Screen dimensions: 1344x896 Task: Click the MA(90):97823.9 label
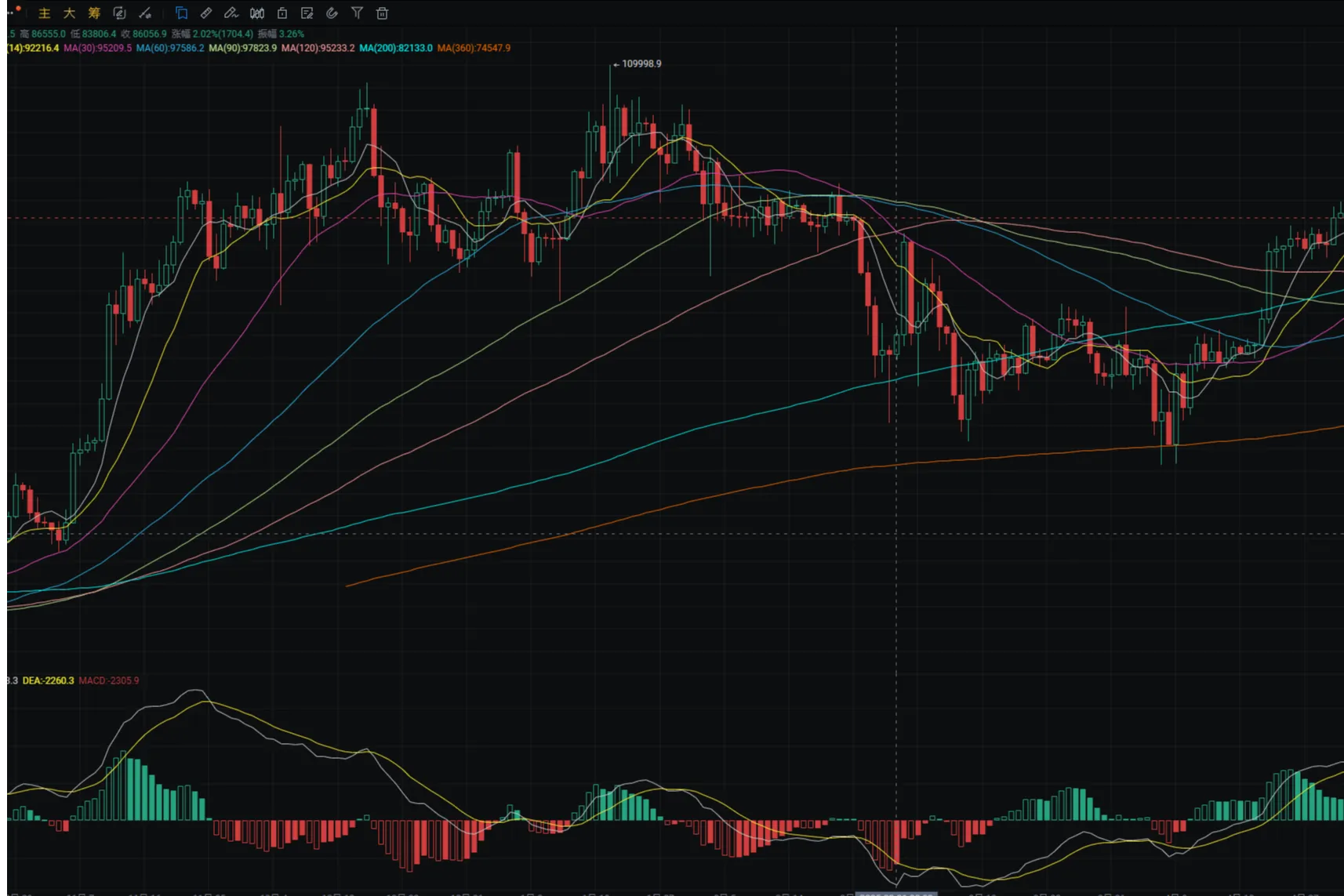point(243,48)
